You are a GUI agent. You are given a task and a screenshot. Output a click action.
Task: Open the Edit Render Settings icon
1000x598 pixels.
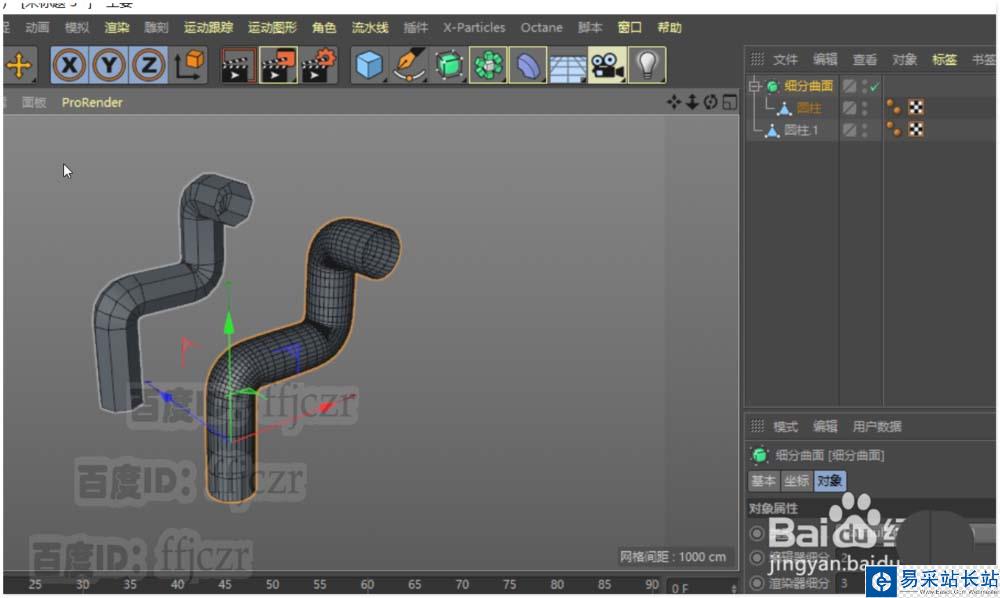(x=318, y=65)
